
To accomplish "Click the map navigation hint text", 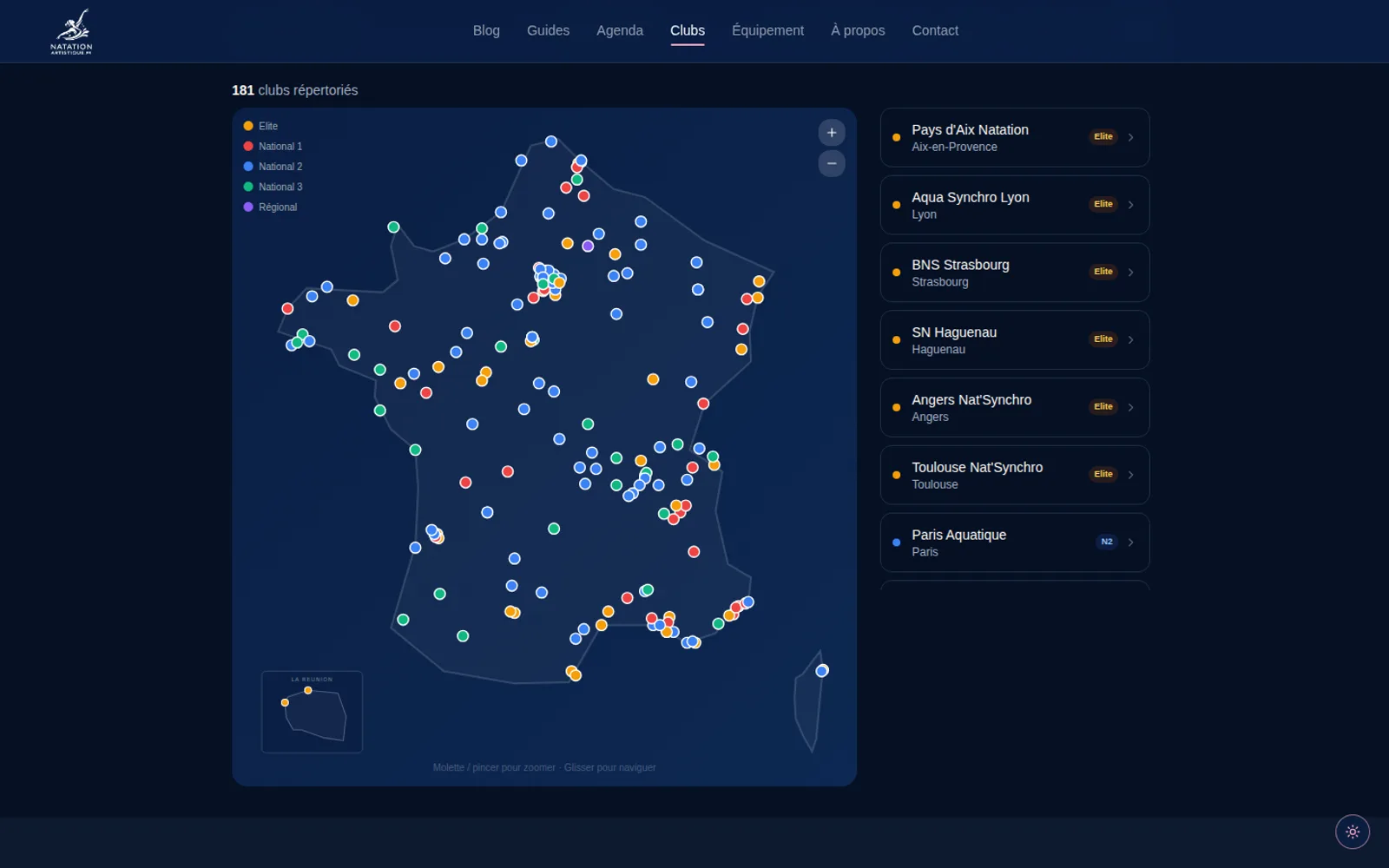I will (x=544, y=767).
